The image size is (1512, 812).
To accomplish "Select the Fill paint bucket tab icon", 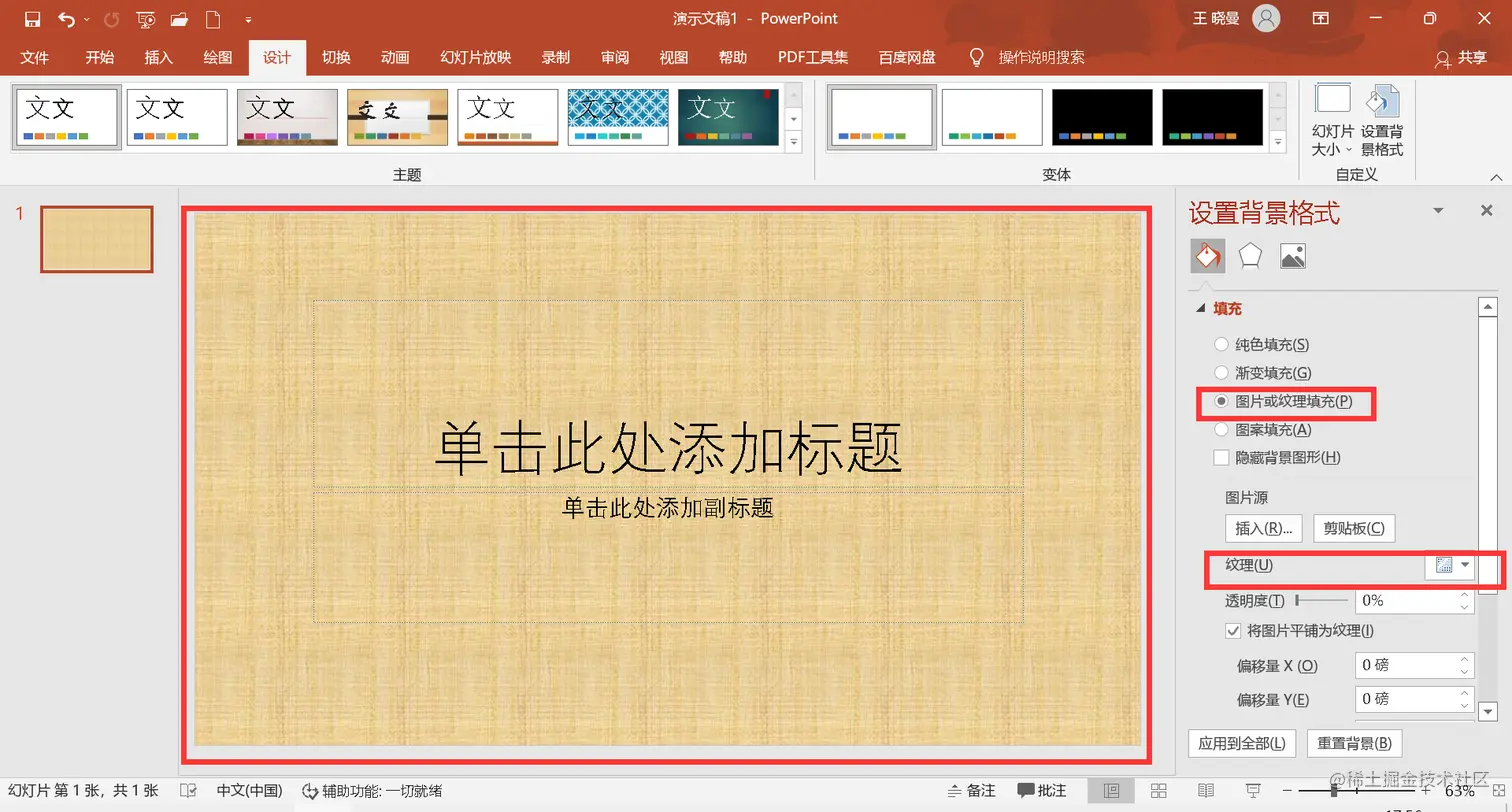I will coord(1208,256).
